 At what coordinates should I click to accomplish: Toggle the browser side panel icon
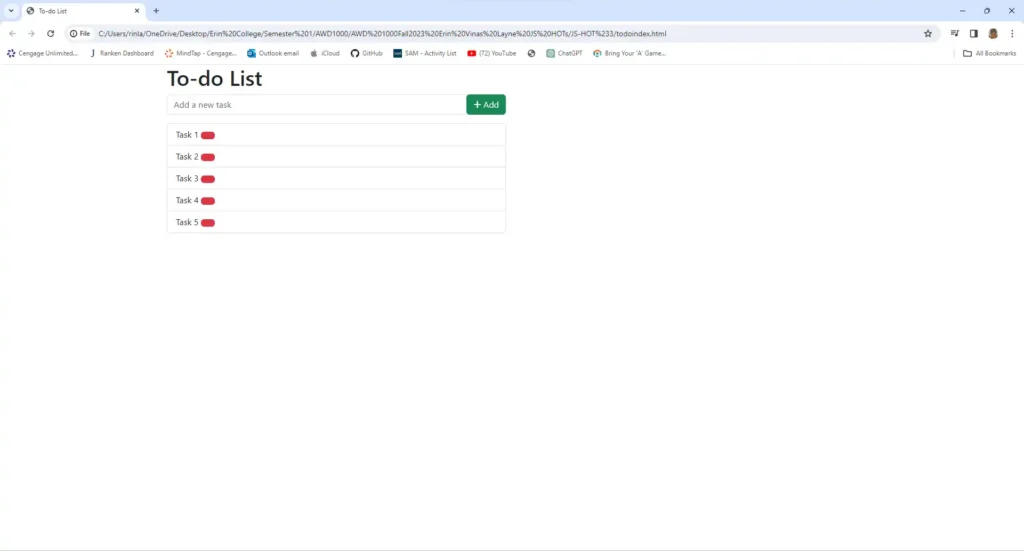pos(974,33)
